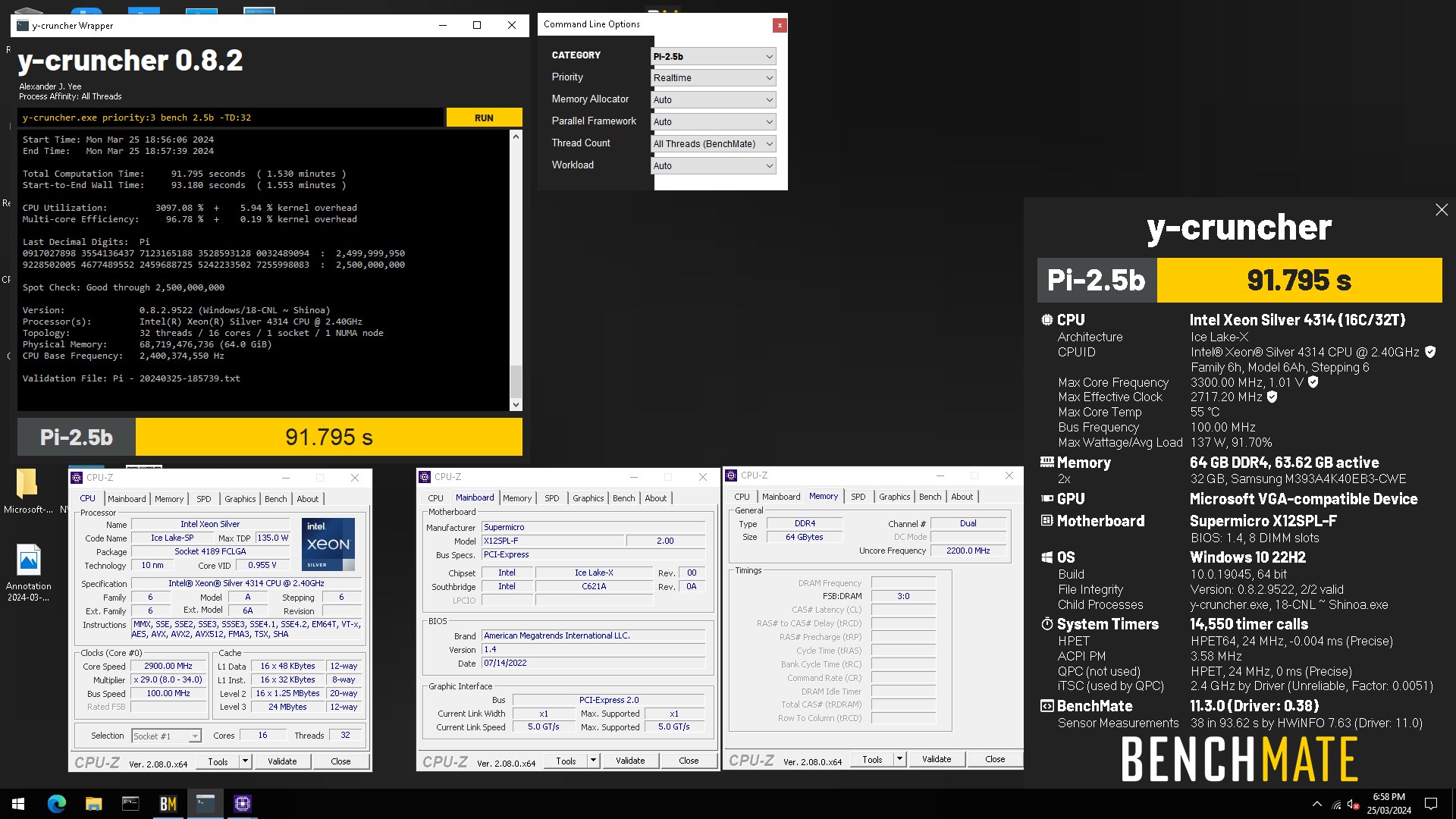Open the Memory Allocator dropdown
This screenshot has width=1456, height=819.
[x=714, y=100]
